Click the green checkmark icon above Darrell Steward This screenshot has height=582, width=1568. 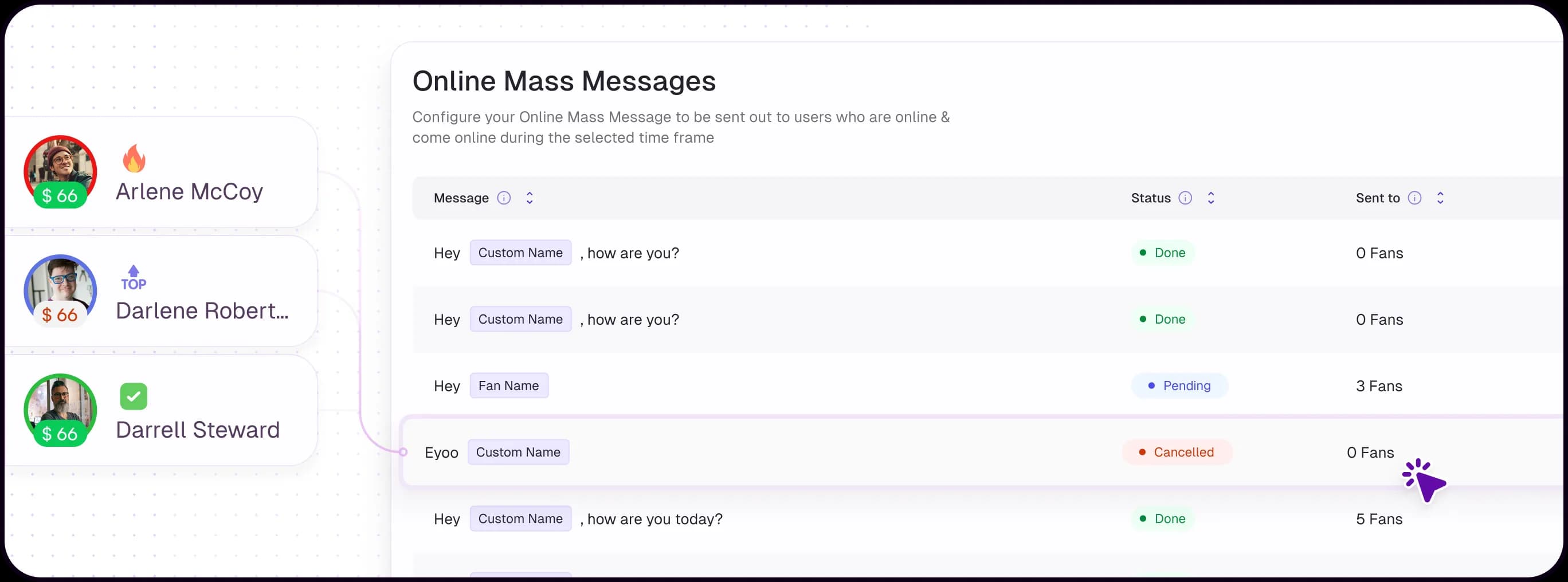[x=134, y=396]
